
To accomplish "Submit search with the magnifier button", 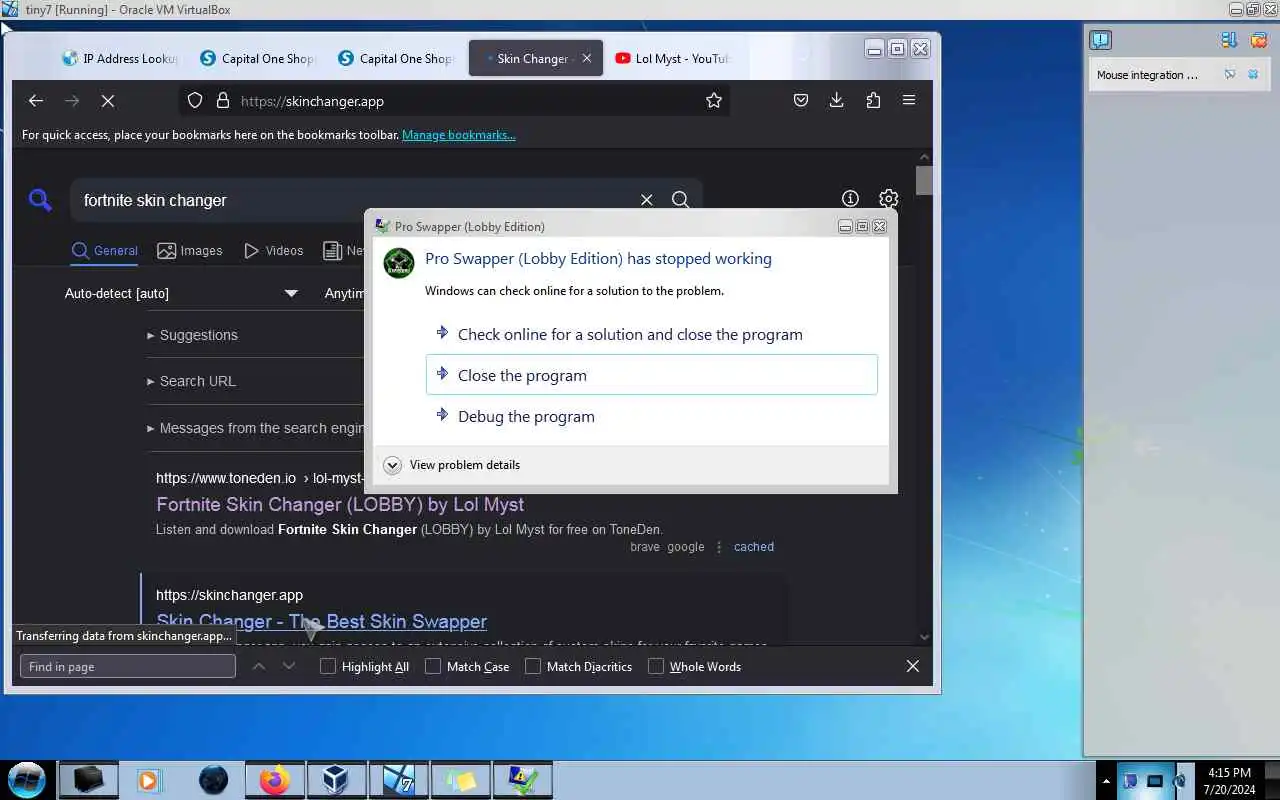I will click(680, 200).
